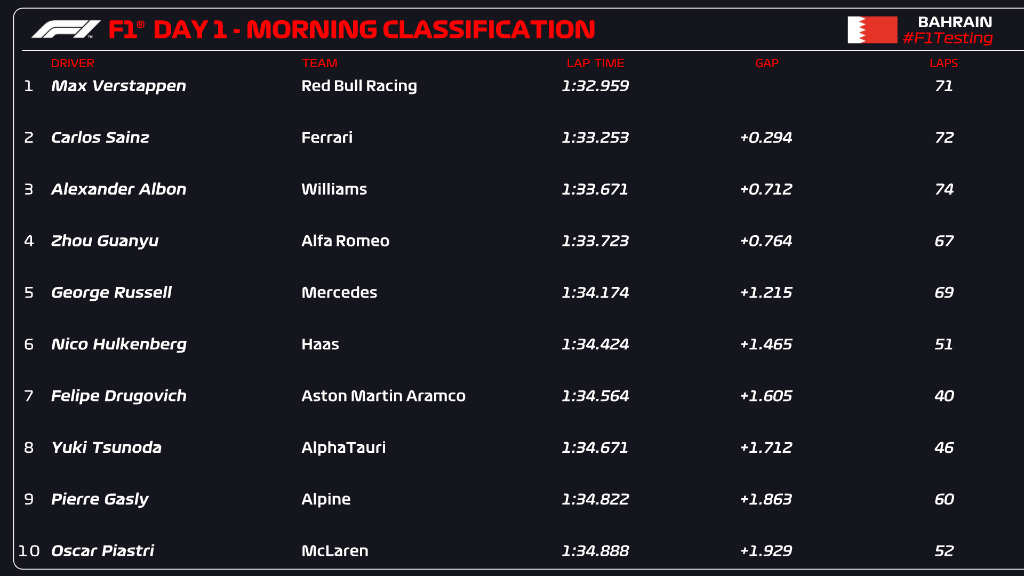The width and height of the screenshot is (1024, 576).
Task: Click Nico Hulkenberg's 51 laps count
Action: pyautogui.click(x=944, y=344)
